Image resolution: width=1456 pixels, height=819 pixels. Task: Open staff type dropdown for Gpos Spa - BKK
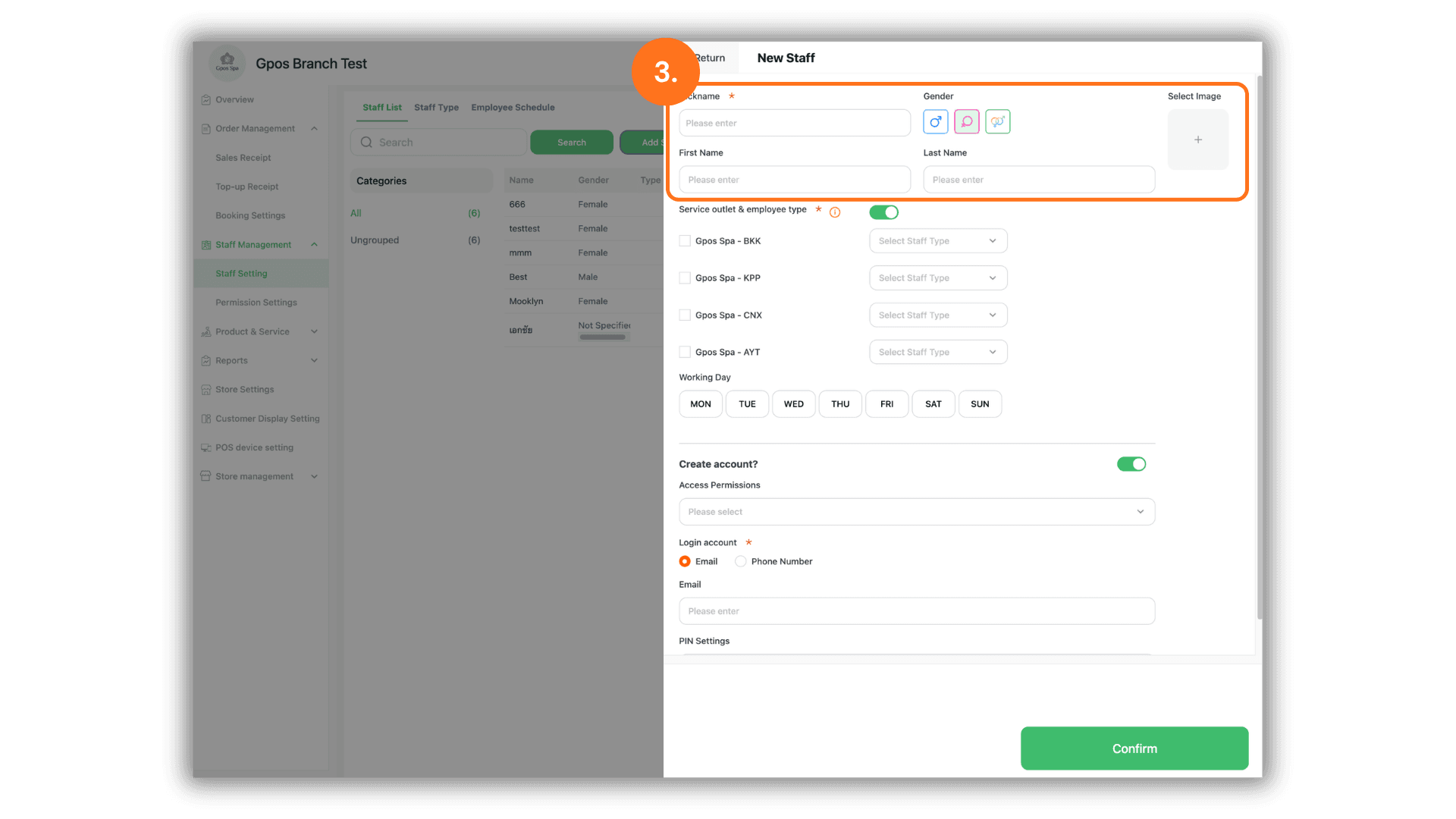[938, 240]
